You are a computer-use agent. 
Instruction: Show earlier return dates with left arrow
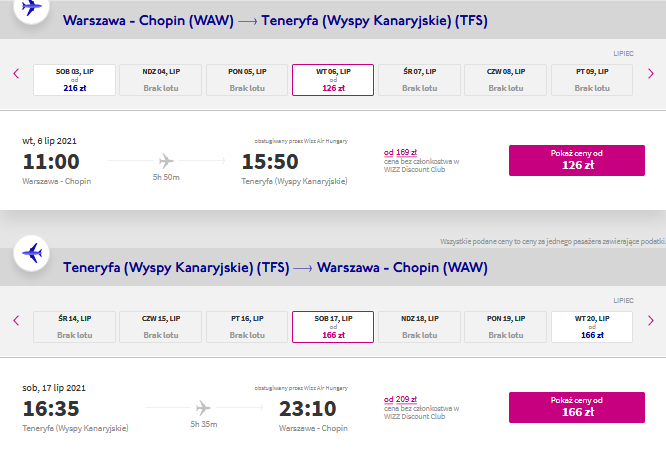point(16,320)
